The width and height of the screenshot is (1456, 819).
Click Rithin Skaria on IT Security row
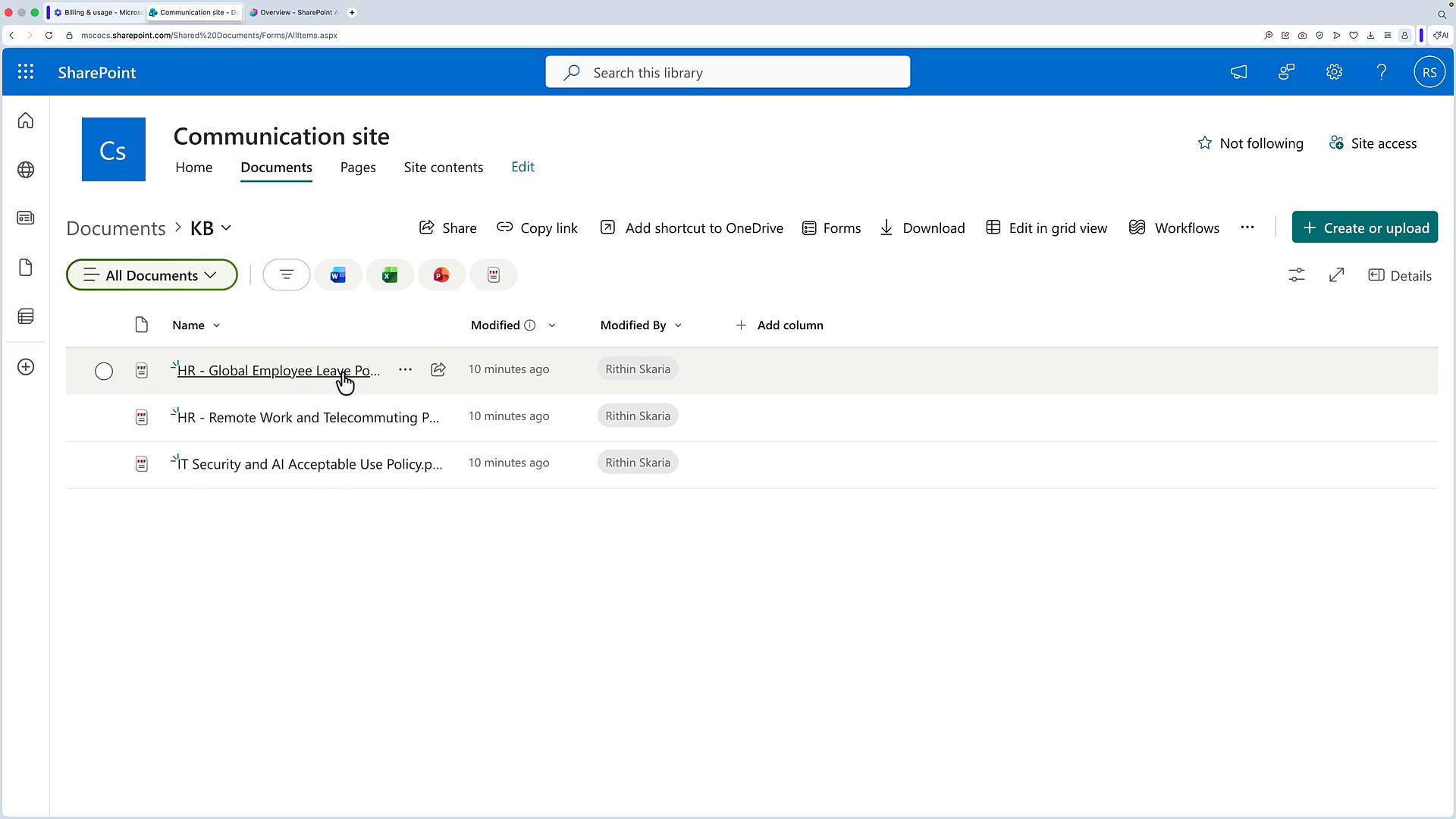tap(638, 463)
